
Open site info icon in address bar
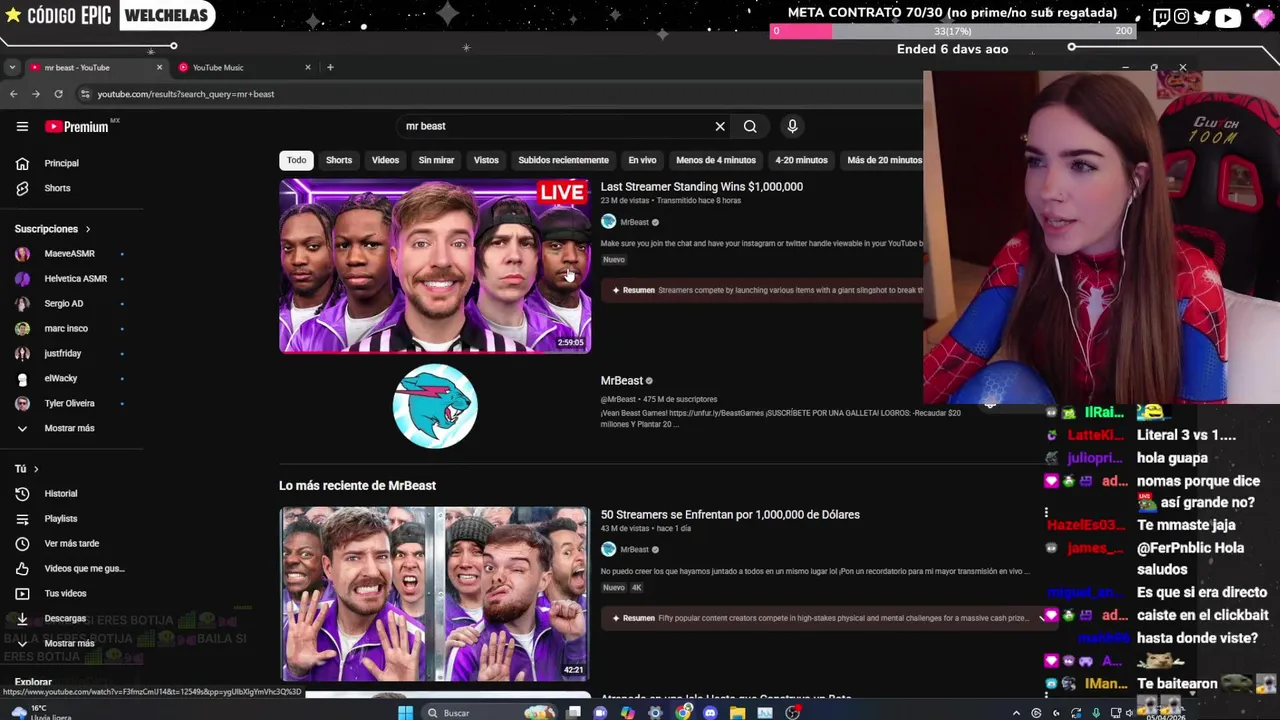pos(86,94)
